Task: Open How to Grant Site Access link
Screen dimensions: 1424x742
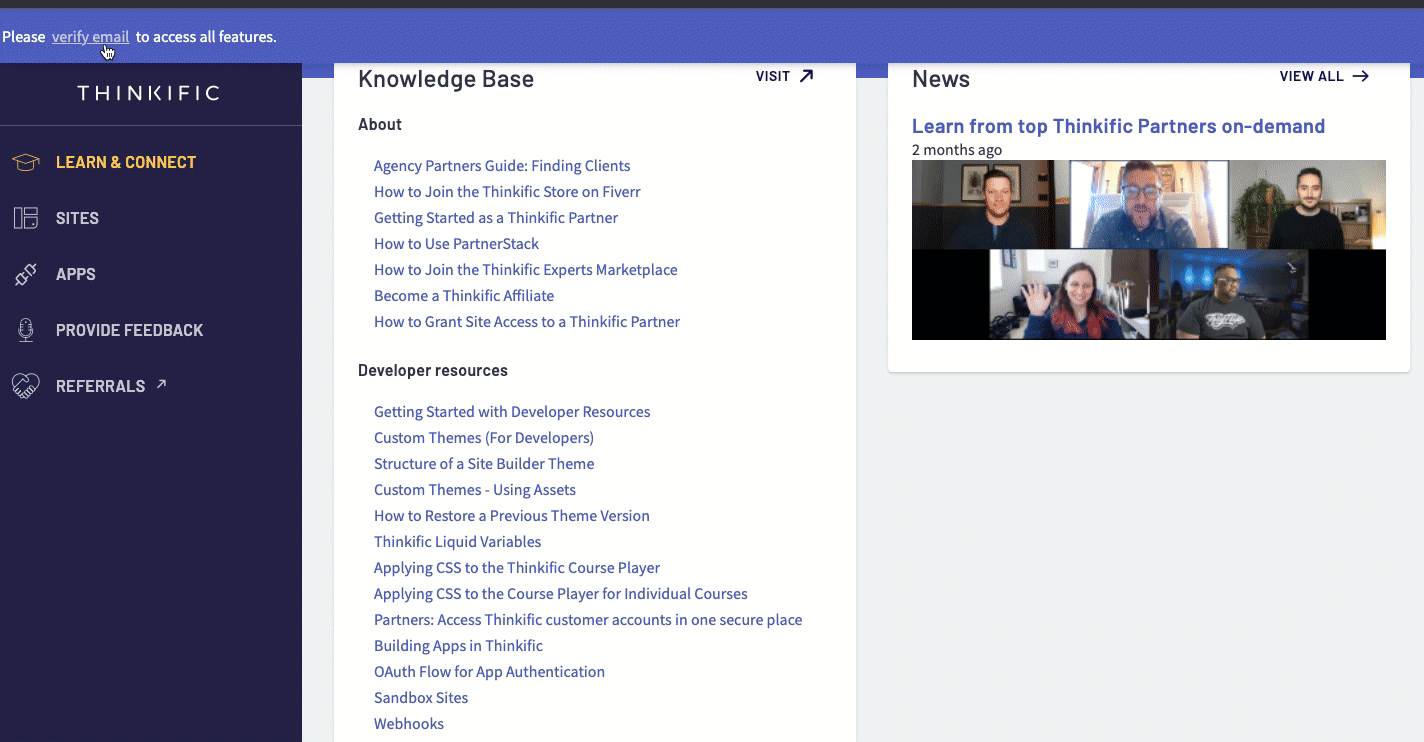Action: click(x=527, y=322)
